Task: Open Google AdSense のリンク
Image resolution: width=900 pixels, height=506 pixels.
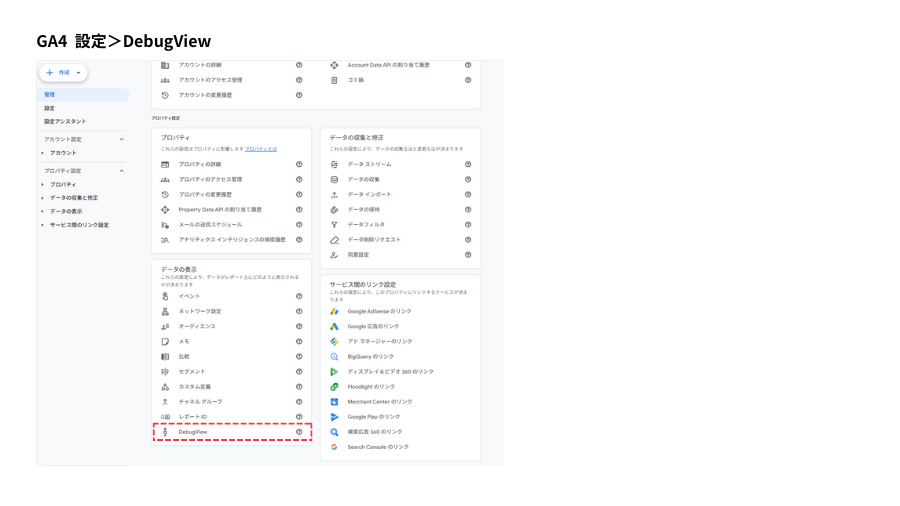Action: click(x=379, y=312)
